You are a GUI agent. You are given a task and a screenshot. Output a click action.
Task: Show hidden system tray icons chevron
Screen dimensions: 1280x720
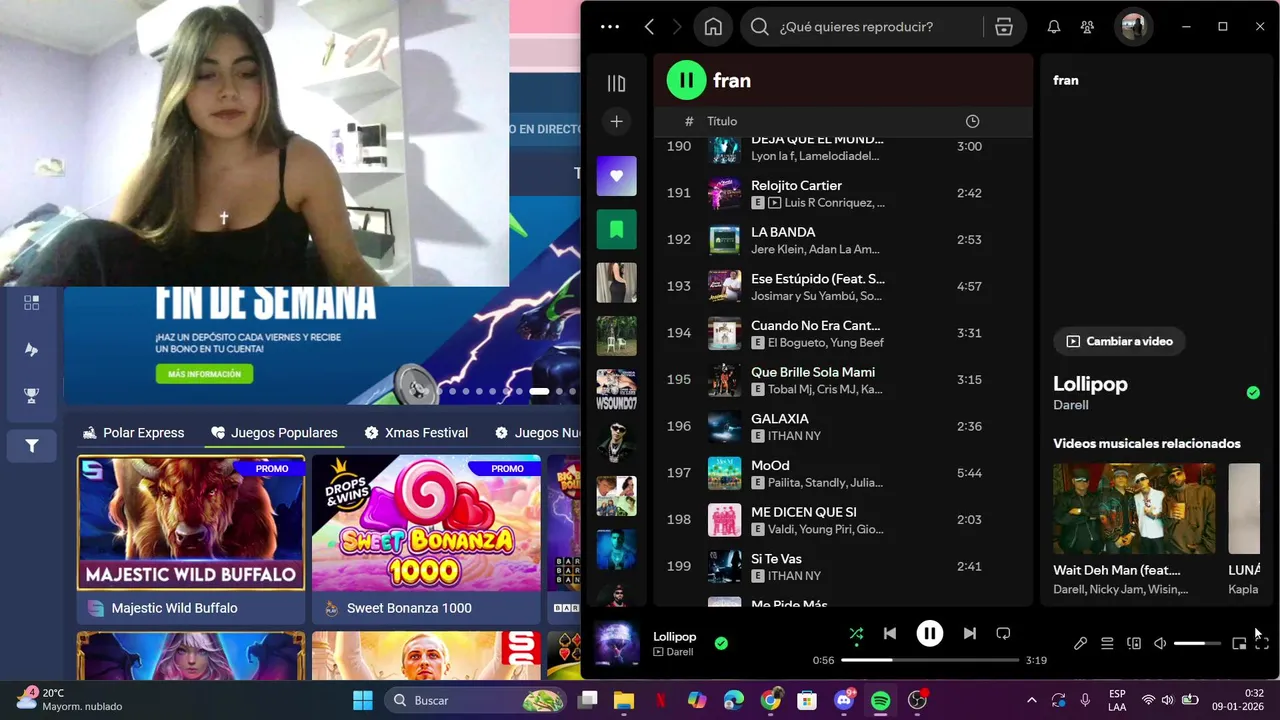[1031, 700]
